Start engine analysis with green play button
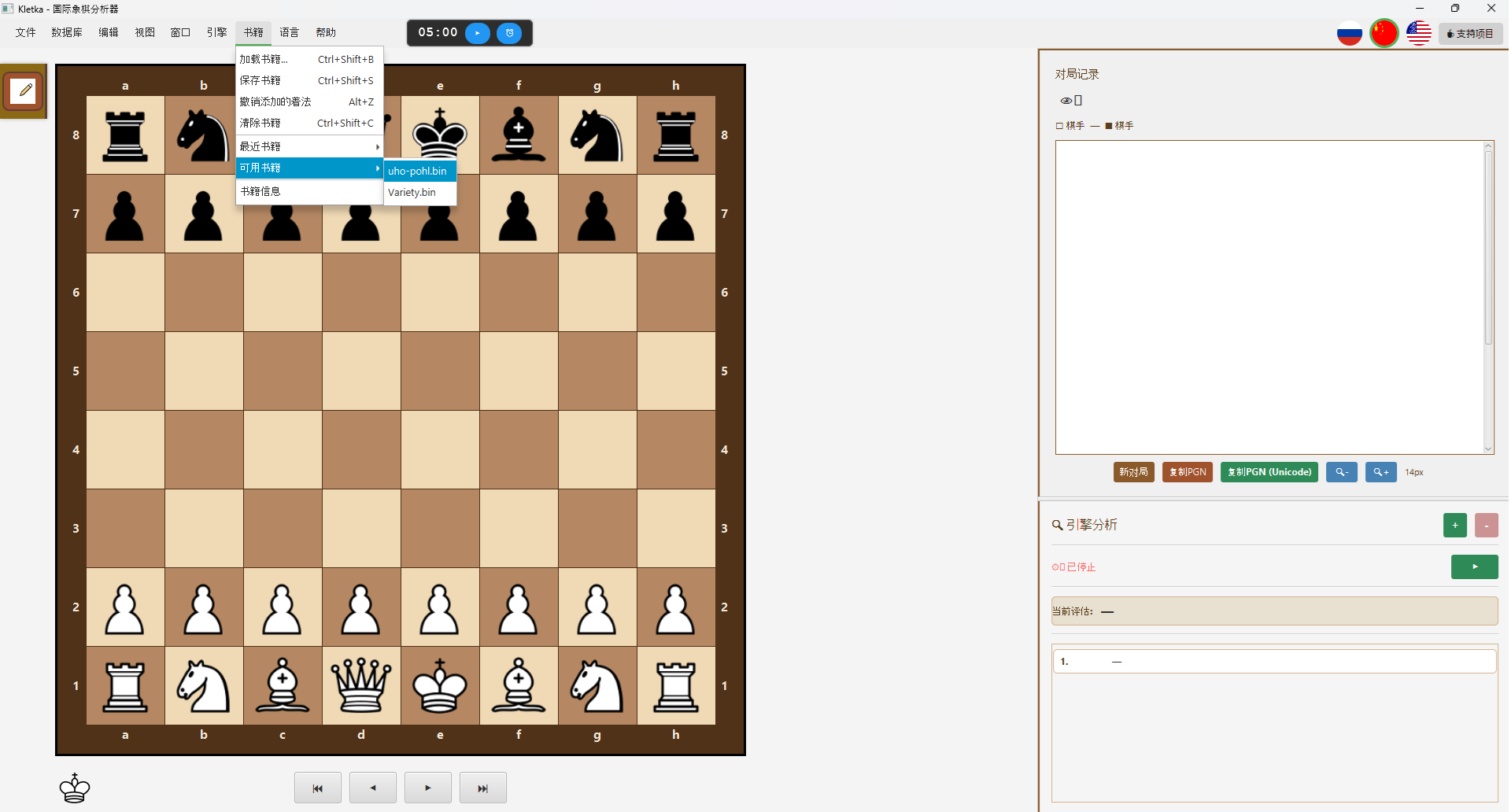This screenshot has width=1511, height=812. 1475,567
